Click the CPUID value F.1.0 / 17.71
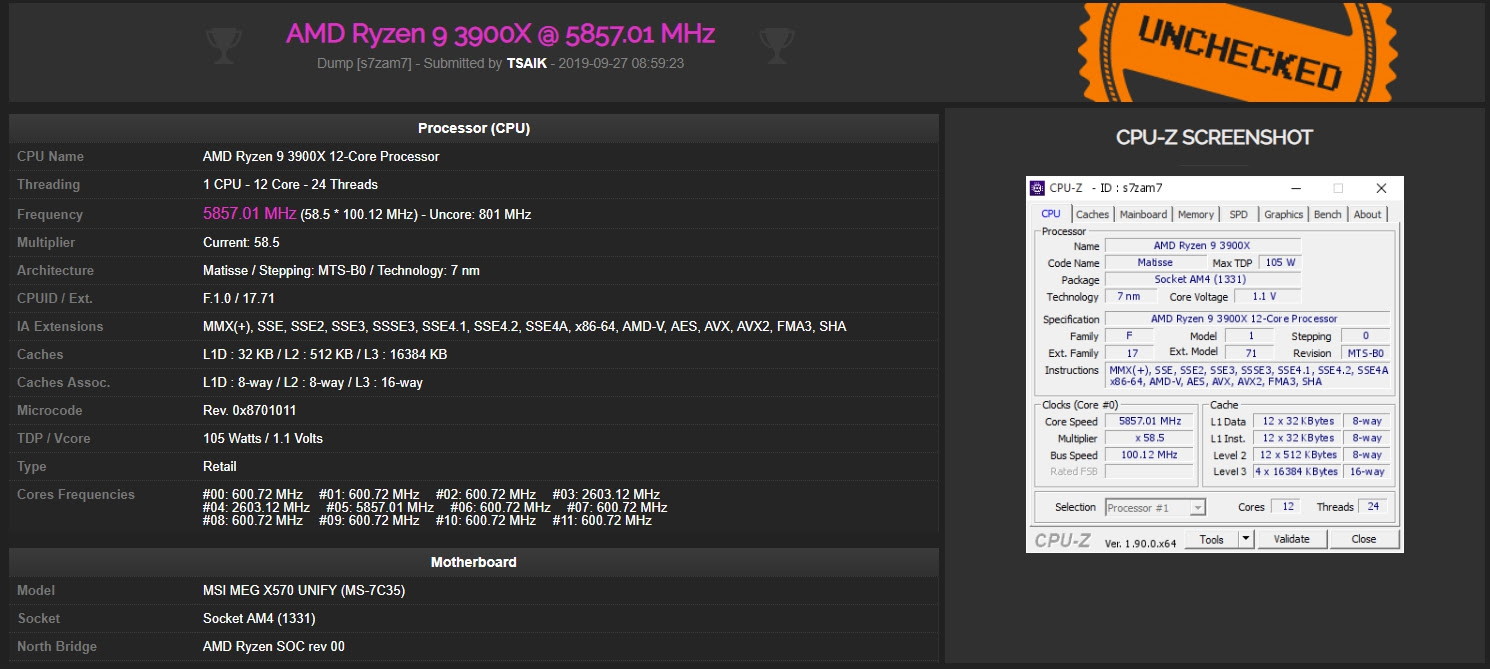 [x=239, y=298]
